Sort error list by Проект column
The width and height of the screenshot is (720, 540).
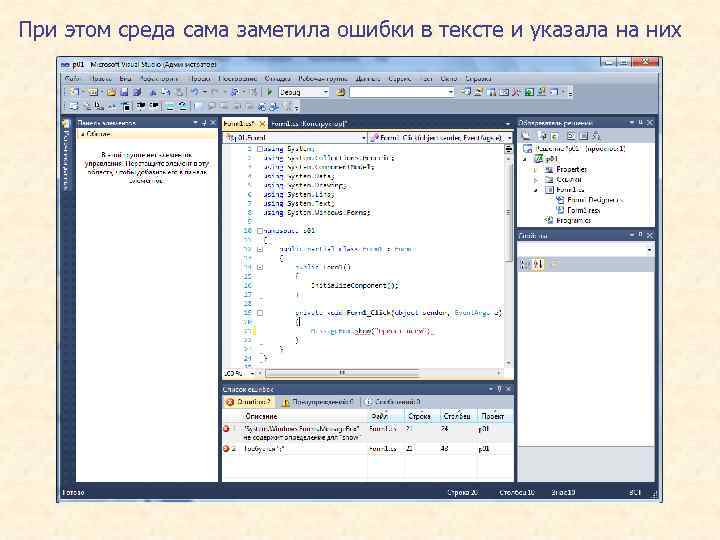[495, 416]
